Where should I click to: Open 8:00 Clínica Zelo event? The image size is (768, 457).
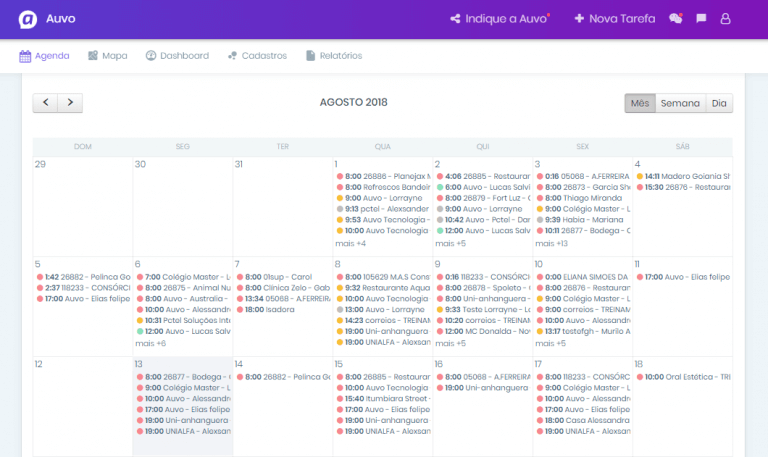pyautogui.click(x=283, y=288)
